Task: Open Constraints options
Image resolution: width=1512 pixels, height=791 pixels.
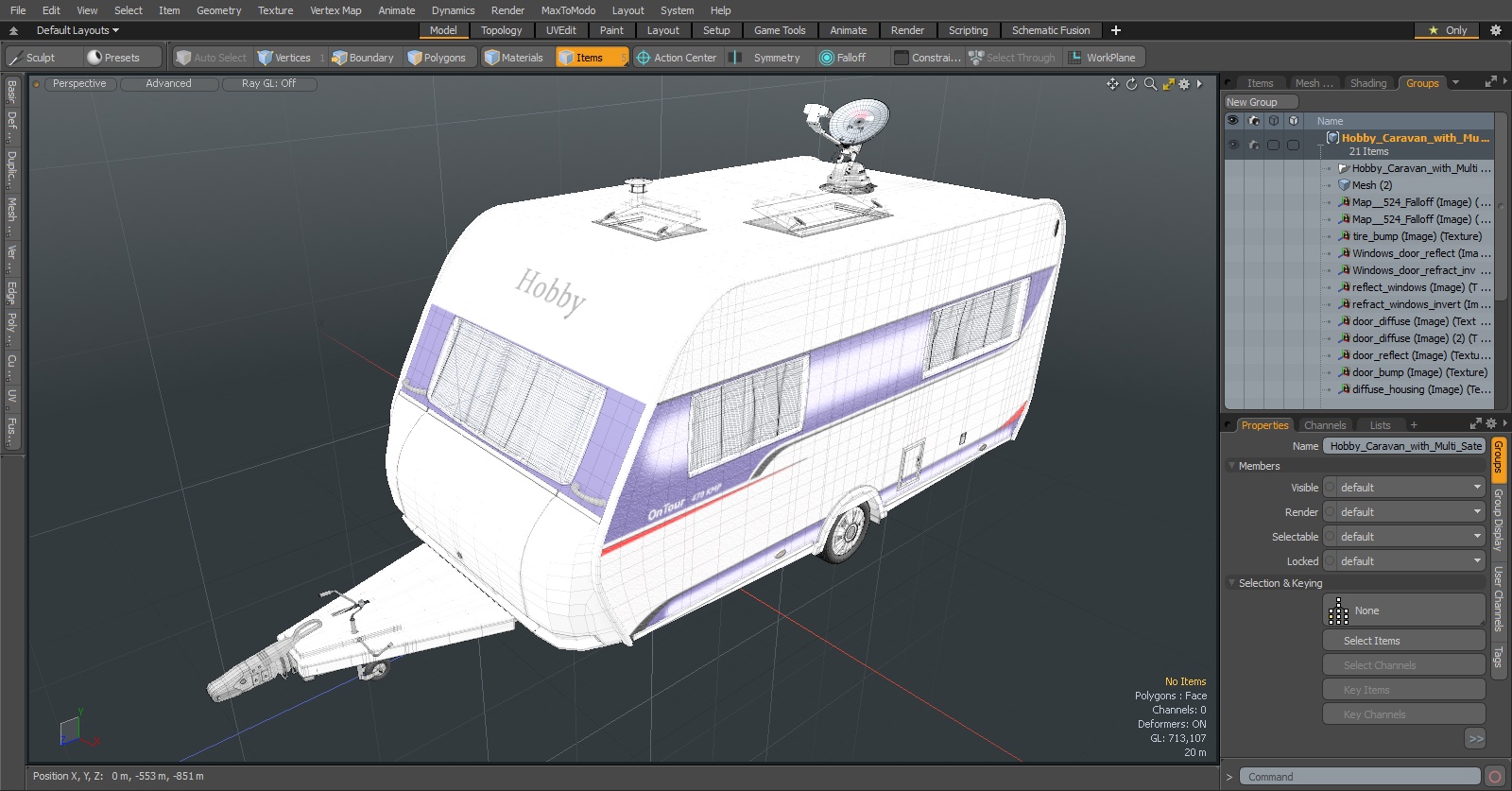Action: click(928, 58)
